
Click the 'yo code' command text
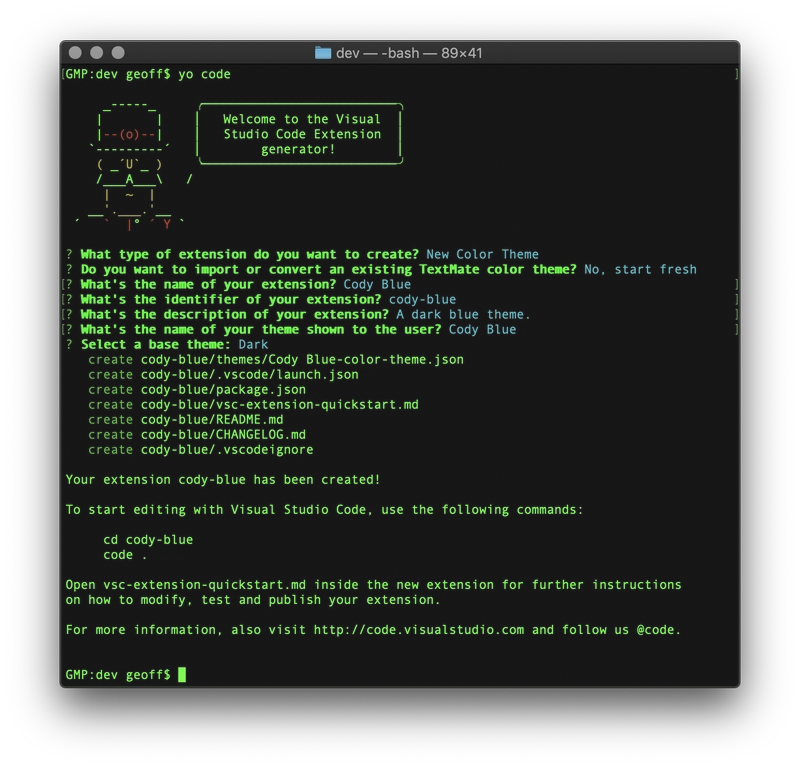204,75
